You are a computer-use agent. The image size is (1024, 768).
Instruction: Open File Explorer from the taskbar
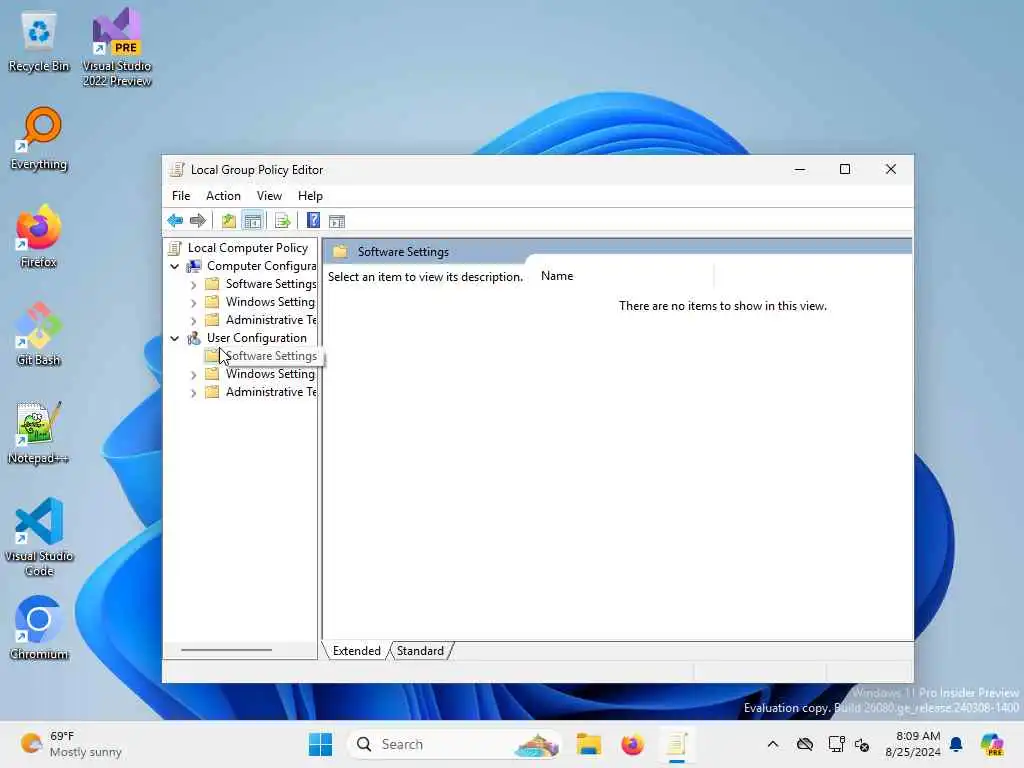coord(588,744)
